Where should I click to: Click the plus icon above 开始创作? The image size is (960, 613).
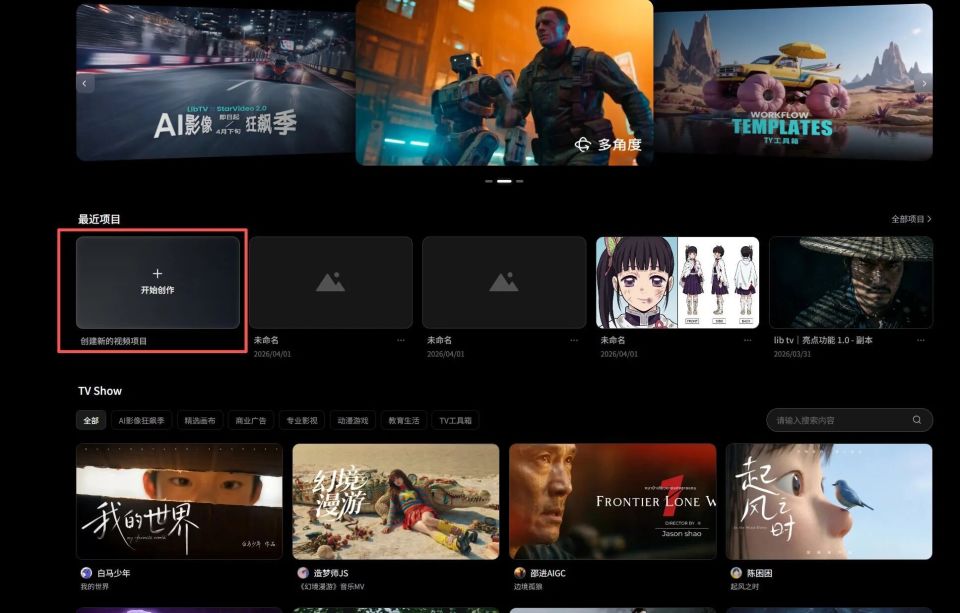coord(157,274)
